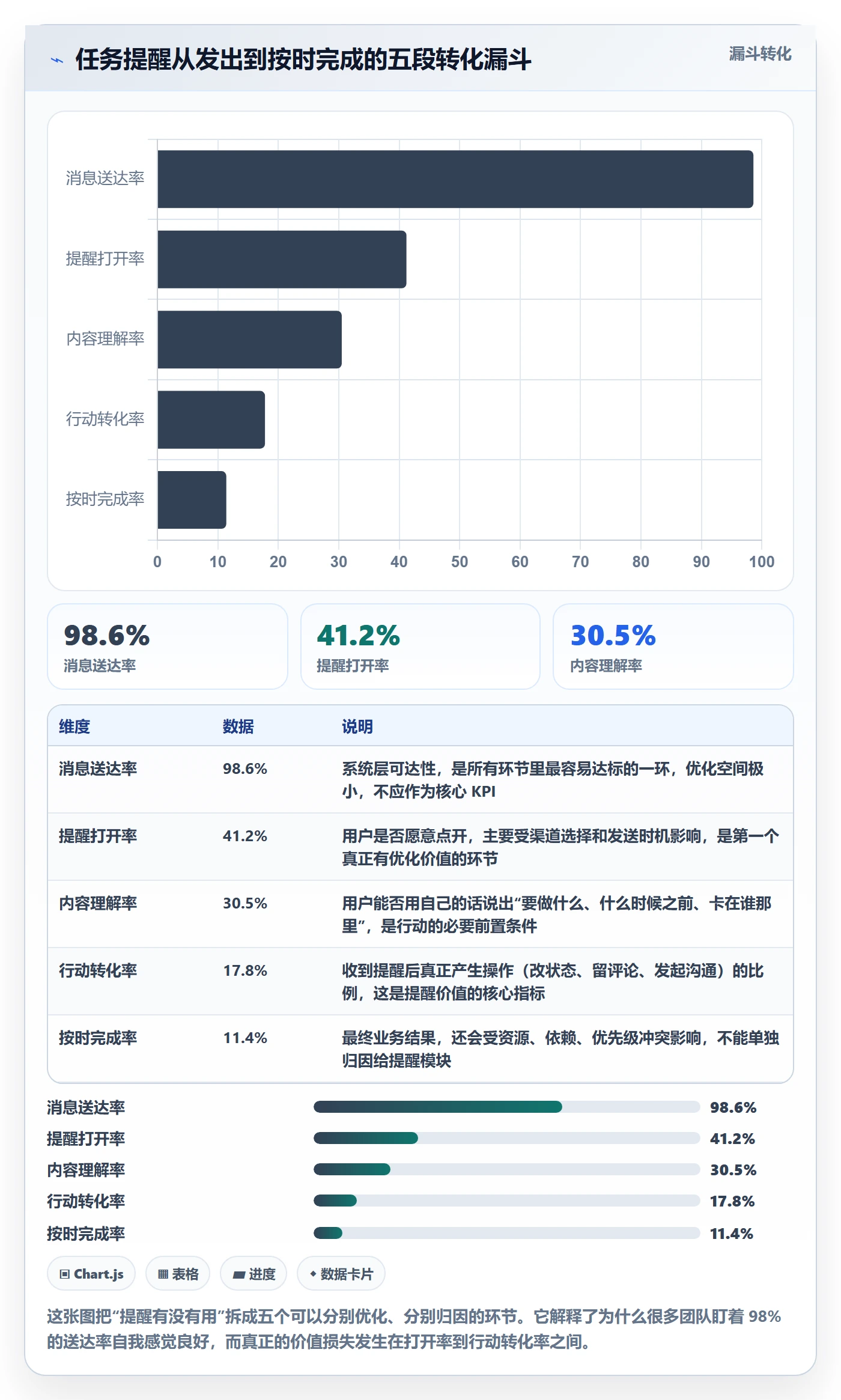Click the 内容理解率 row name in table

click(98, 903)
